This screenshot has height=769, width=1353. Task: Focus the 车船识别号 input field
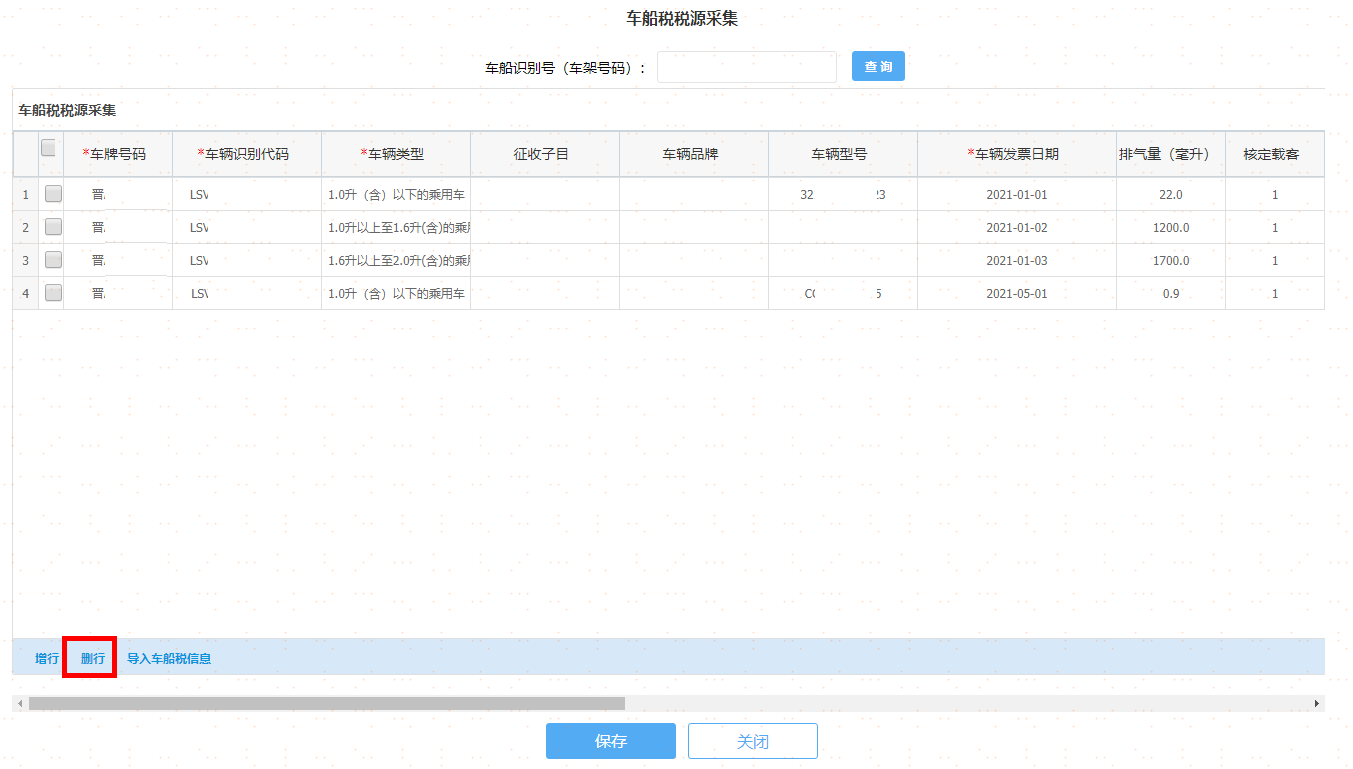pos(747,67)
